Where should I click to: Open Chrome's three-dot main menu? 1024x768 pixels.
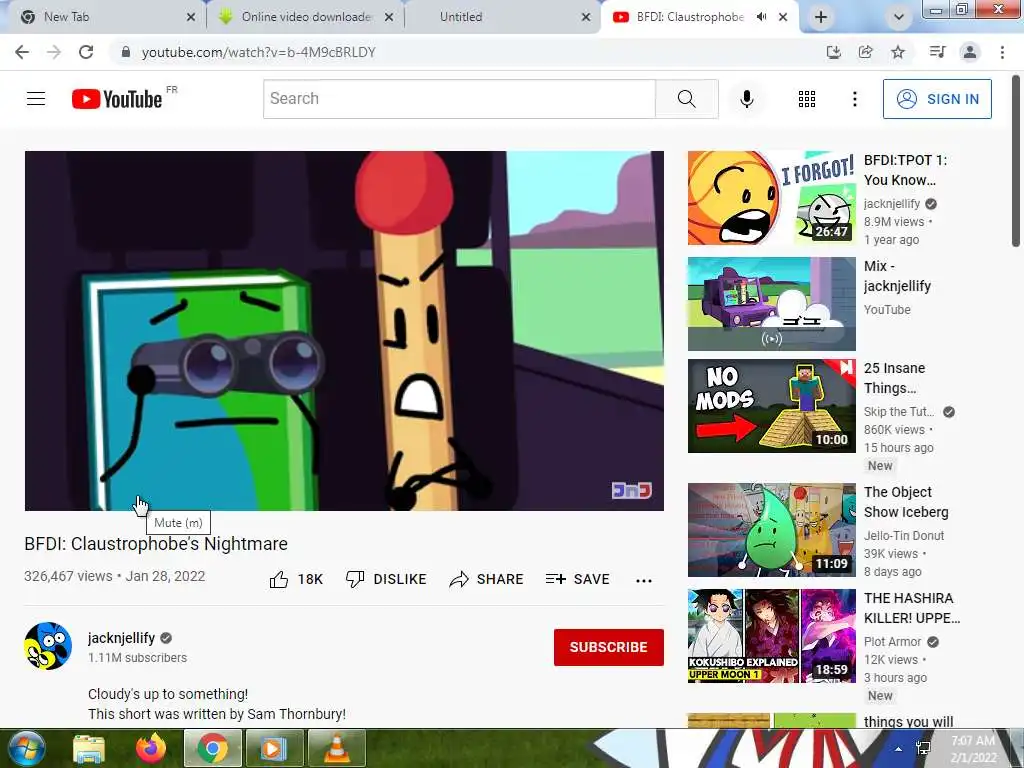[1002, 52]
